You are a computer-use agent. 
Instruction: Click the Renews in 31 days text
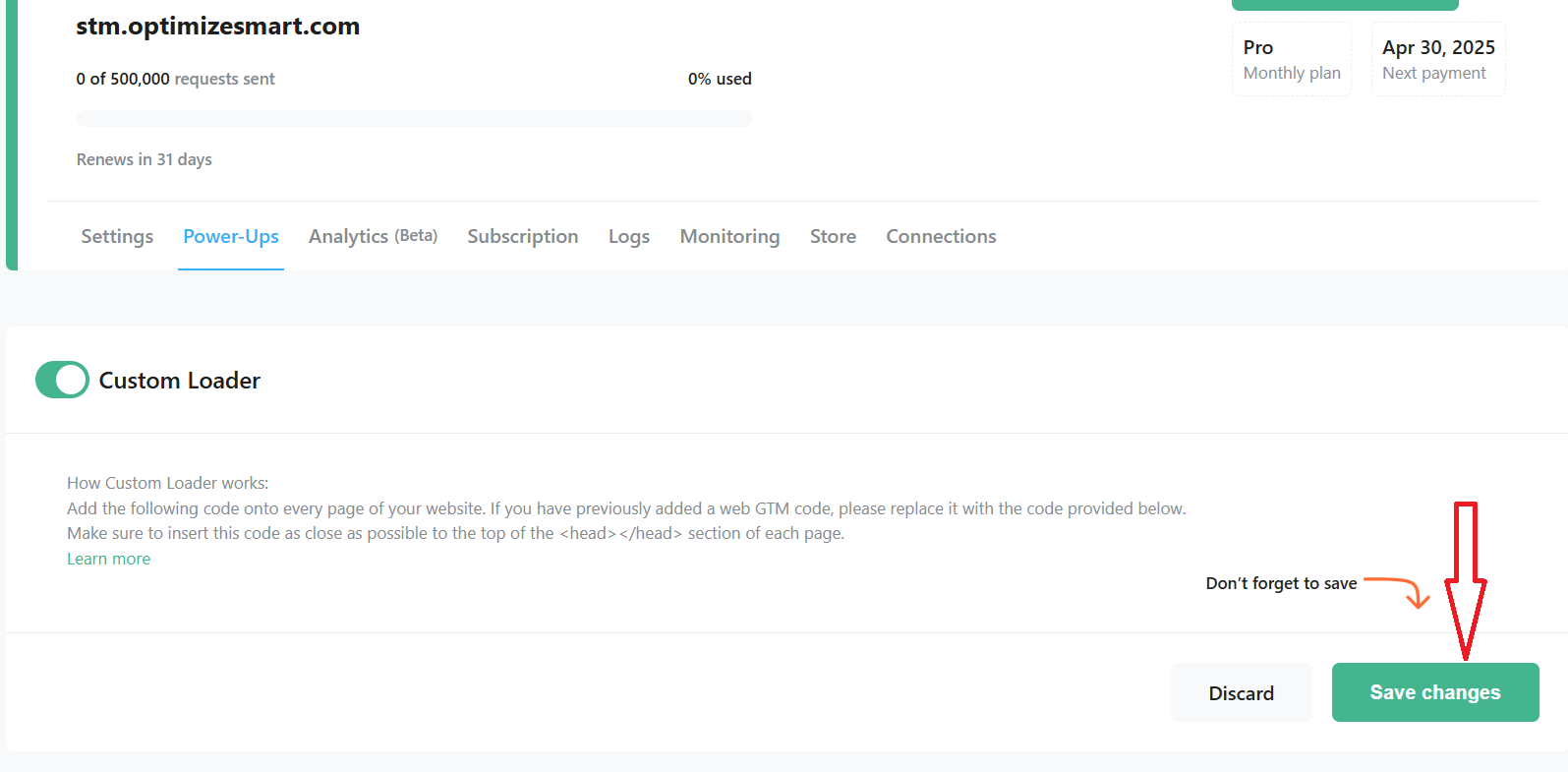pos(144,159)
